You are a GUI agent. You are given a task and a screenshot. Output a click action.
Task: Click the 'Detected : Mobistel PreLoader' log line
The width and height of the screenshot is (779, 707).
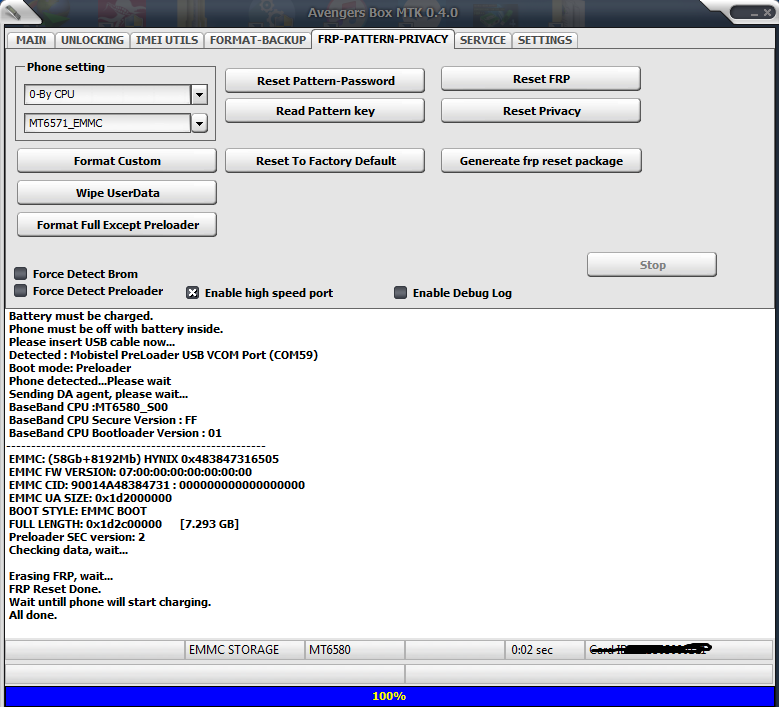pos(163,355)
